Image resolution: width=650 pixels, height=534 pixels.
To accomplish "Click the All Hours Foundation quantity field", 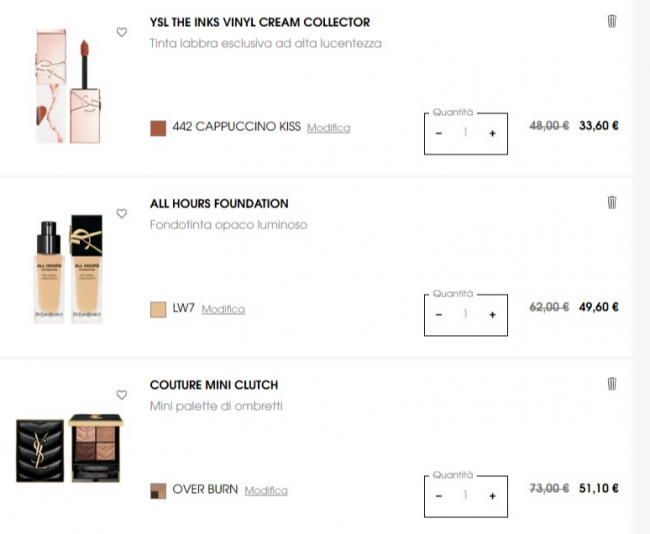I will coord(466,315).
